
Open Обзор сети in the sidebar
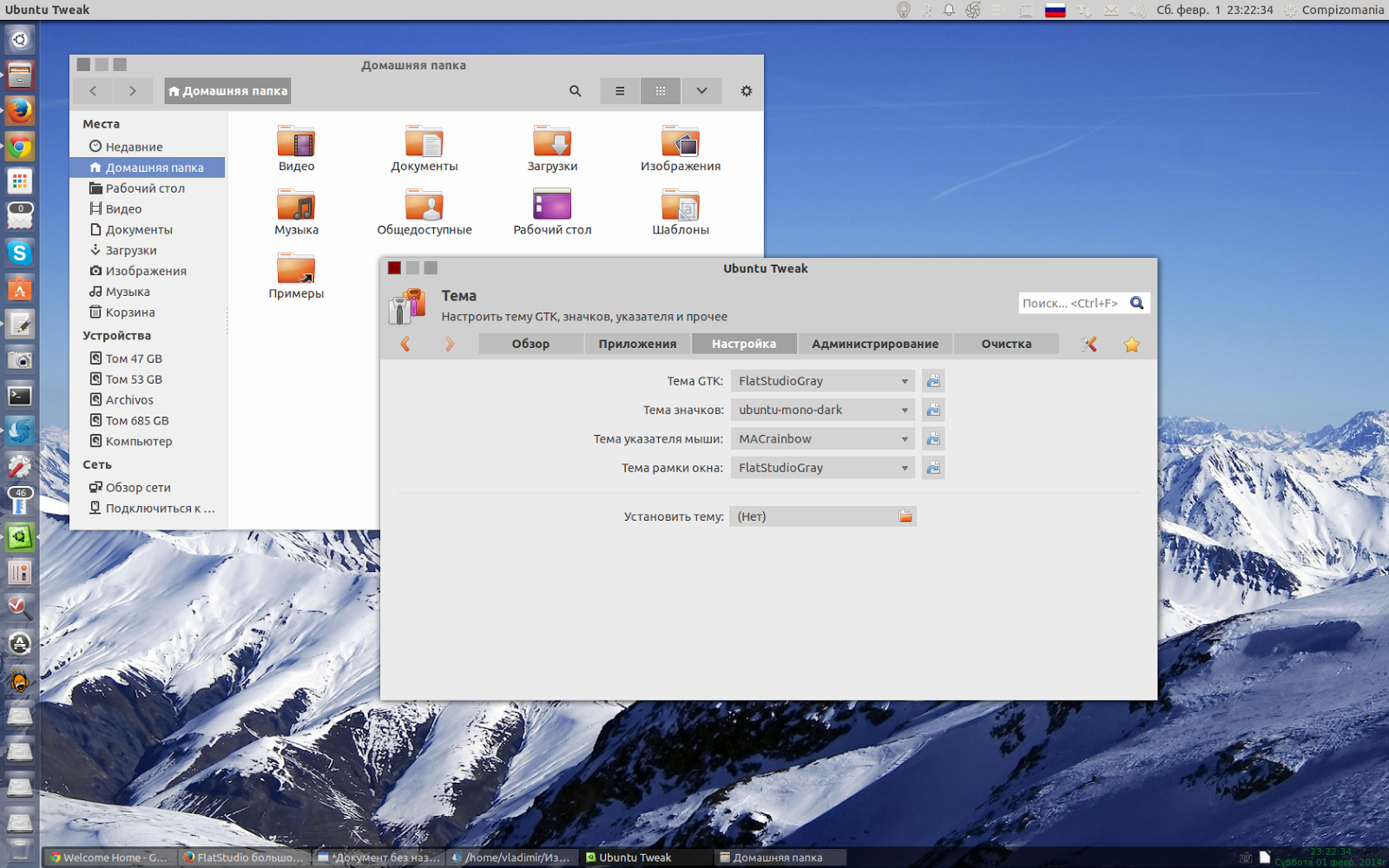(148, 488)
